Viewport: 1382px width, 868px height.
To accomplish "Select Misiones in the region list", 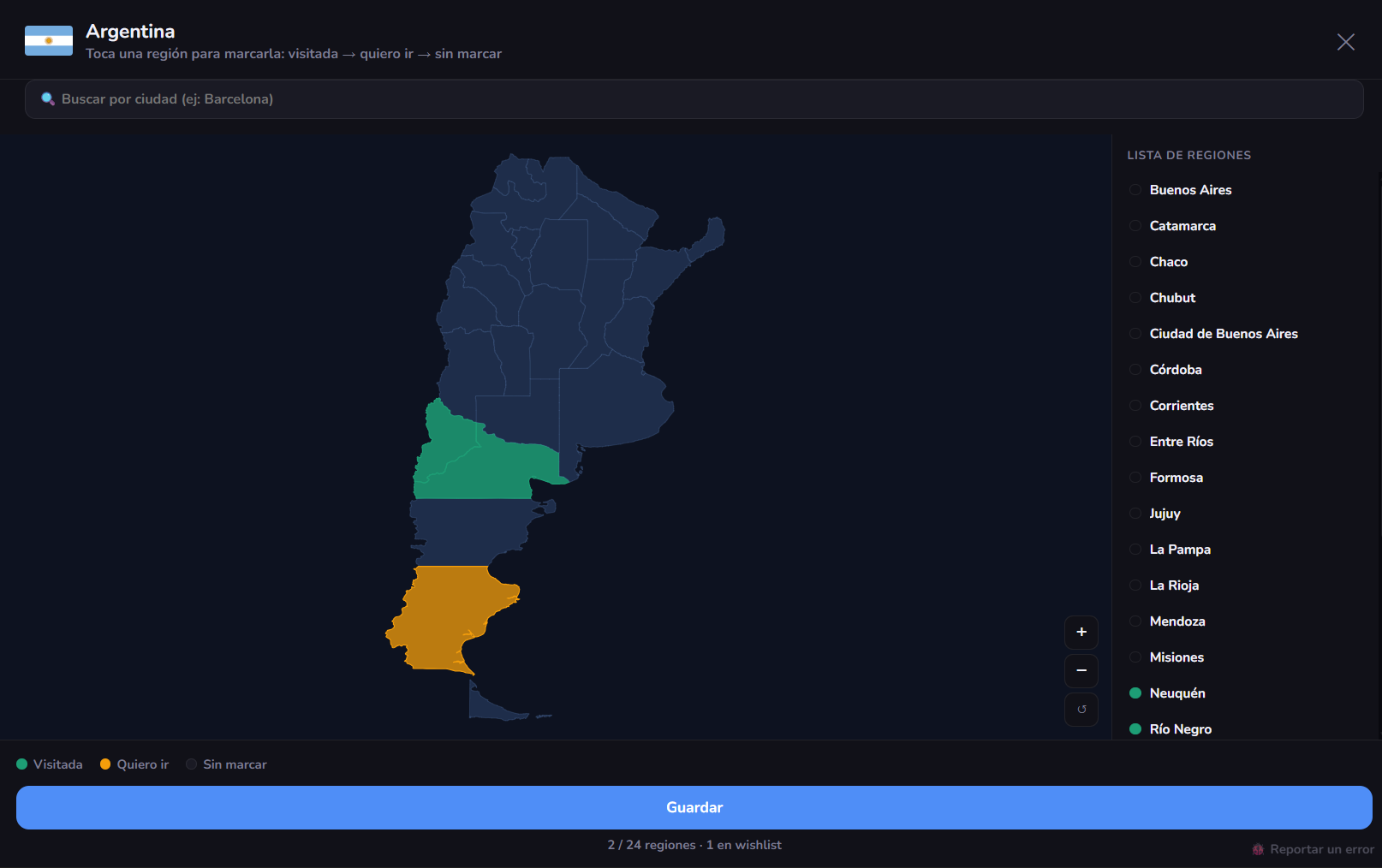I will (x=1176, y=657).
